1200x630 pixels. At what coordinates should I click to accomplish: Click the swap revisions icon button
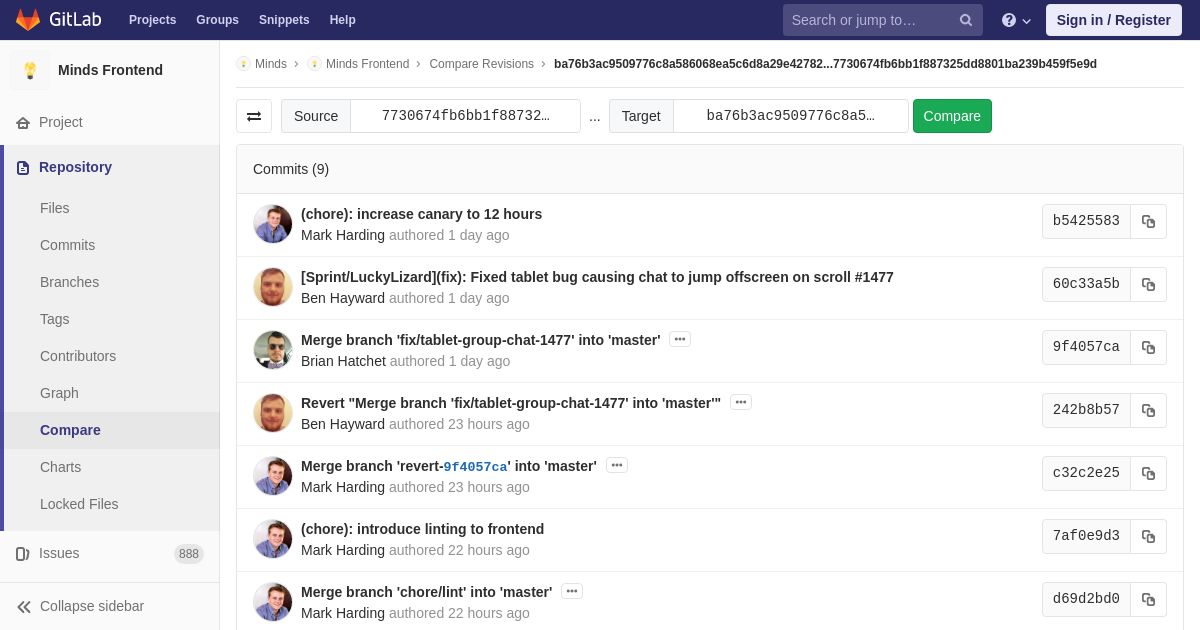click(x=254, y=116)
